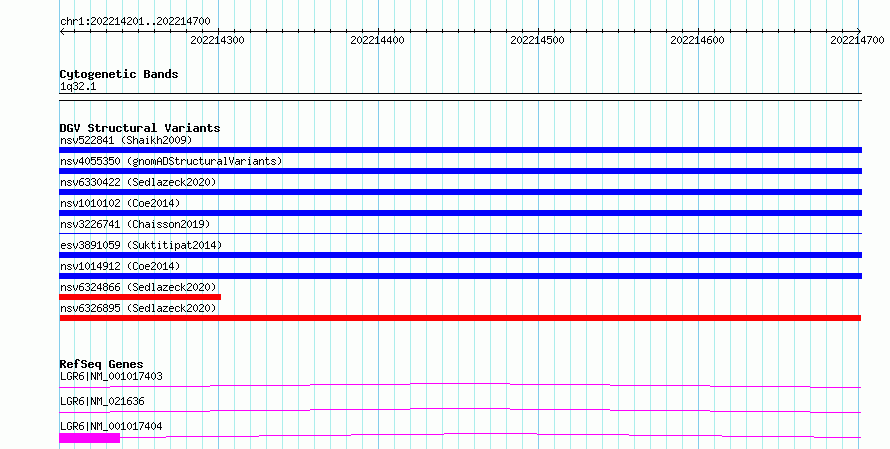Screen dimensions: 890x449
Task: Click the LGR6|NM_001017403 transcript label
Action: pos(111,376)
